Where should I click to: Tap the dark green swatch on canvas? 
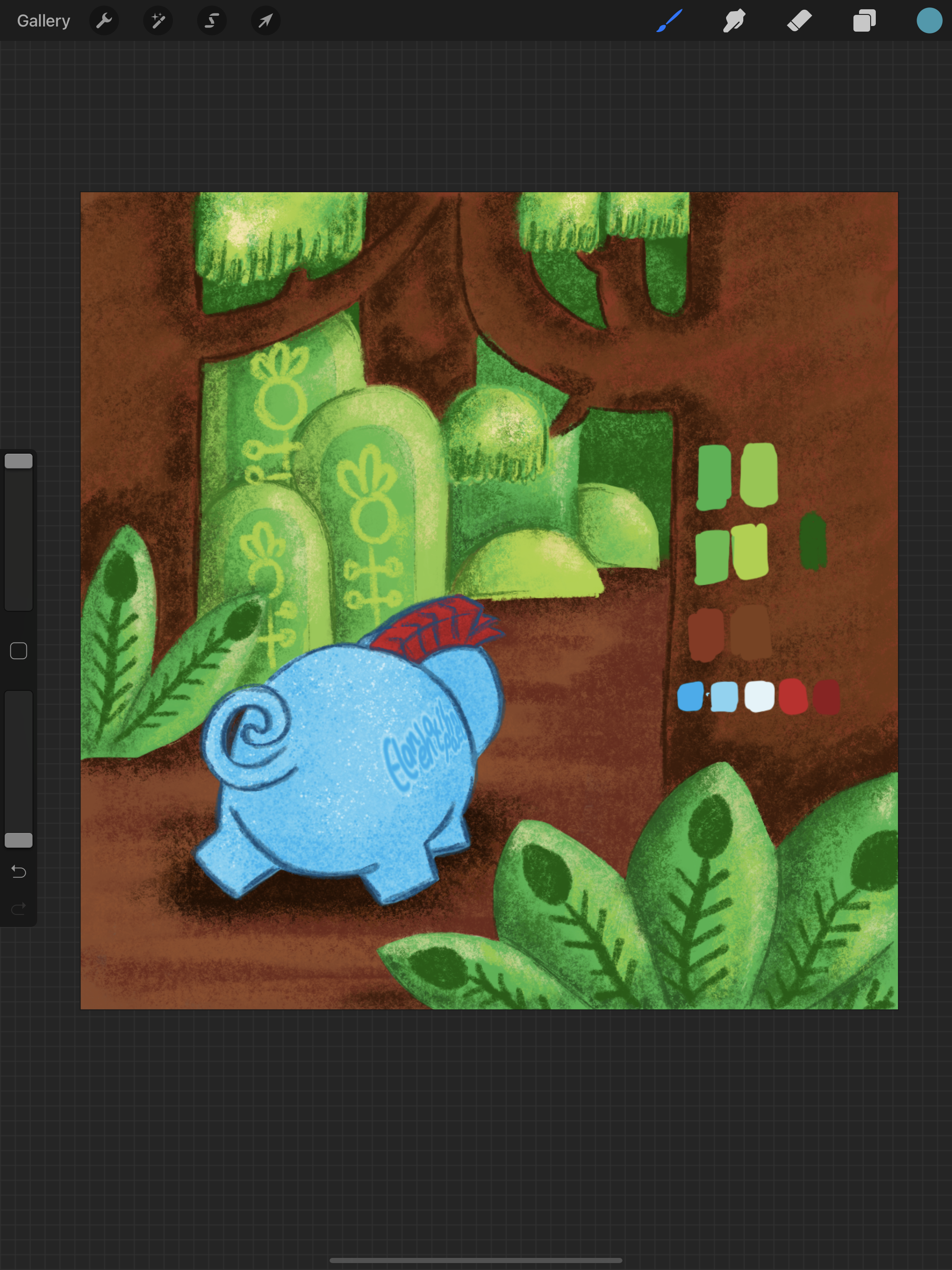[x=813, y=541]
